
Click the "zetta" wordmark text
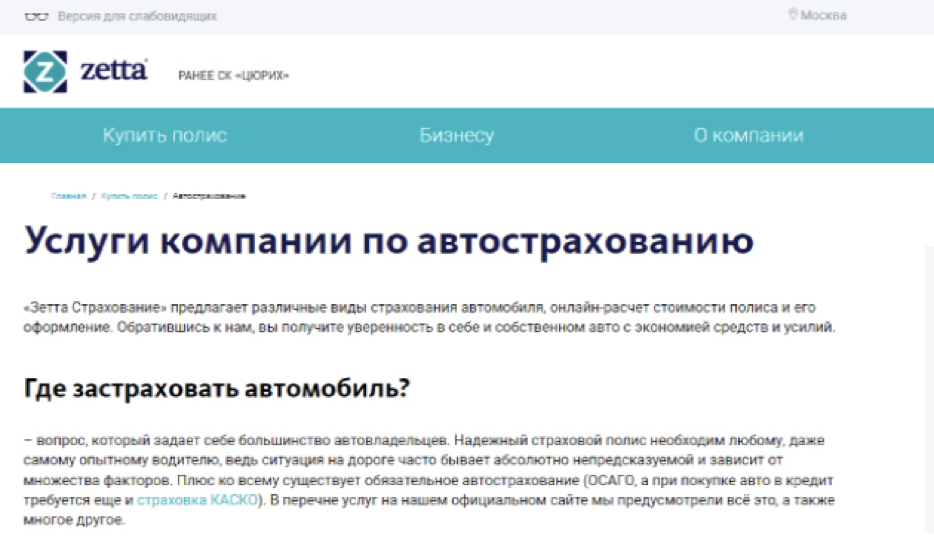[114, 71]
